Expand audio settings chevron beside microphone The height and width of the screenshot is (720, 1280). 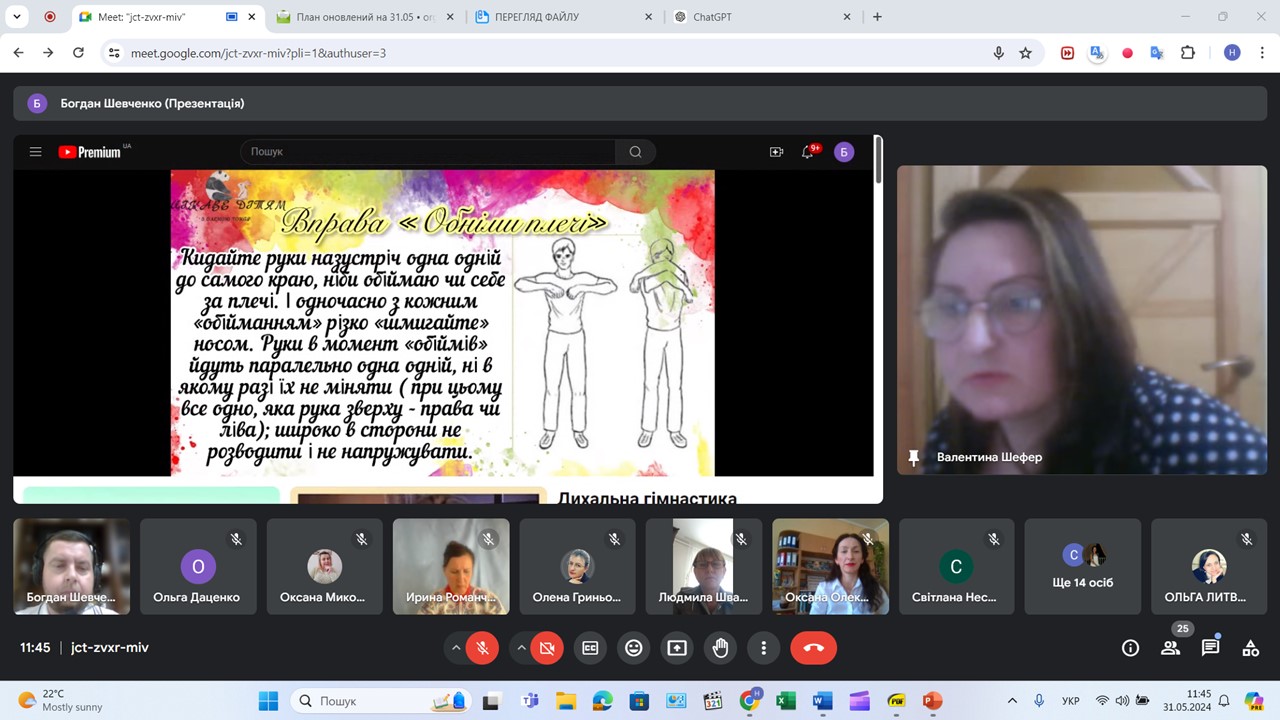(x=456, y=648)
